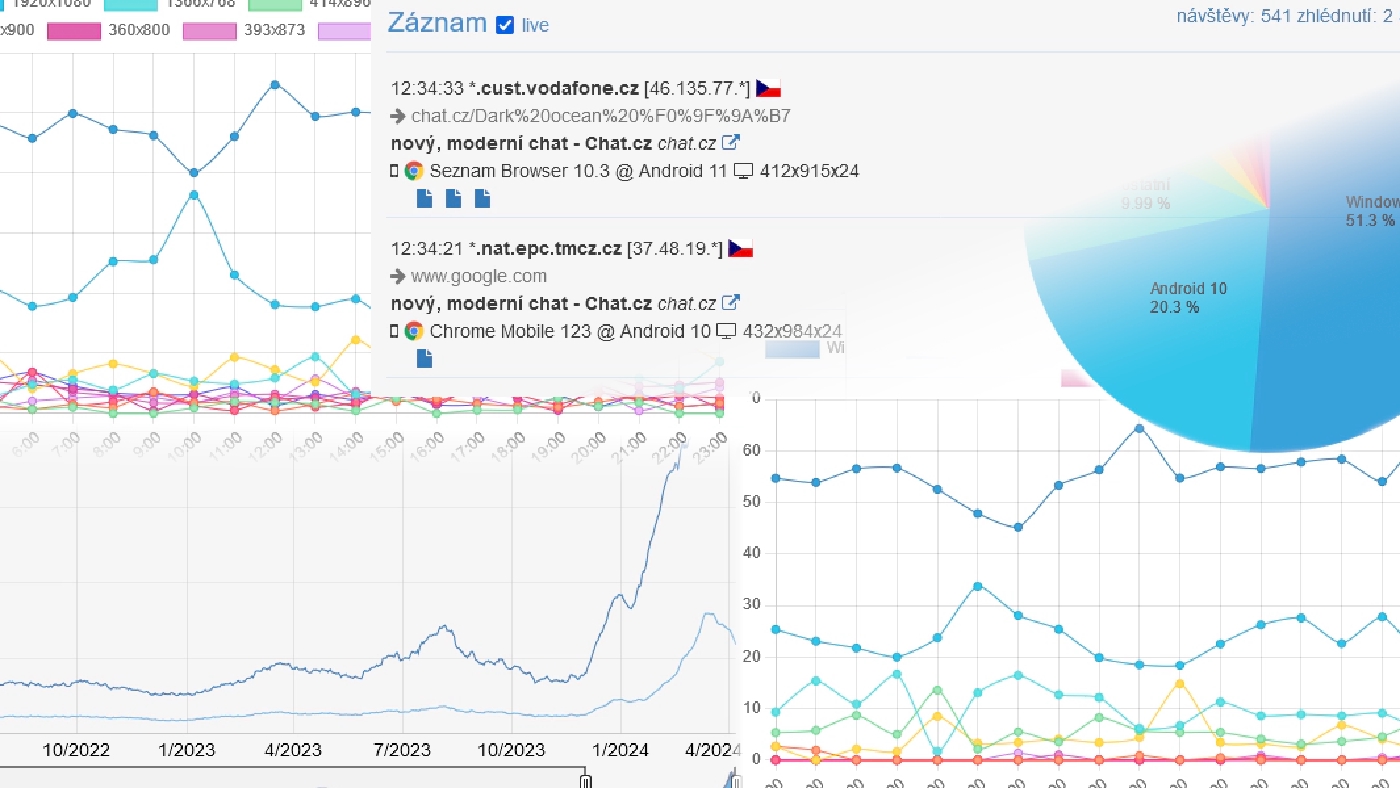Click the page title in the 12:34:21 entry
The image size is (1400, 788).
click(x=521, y=303)
